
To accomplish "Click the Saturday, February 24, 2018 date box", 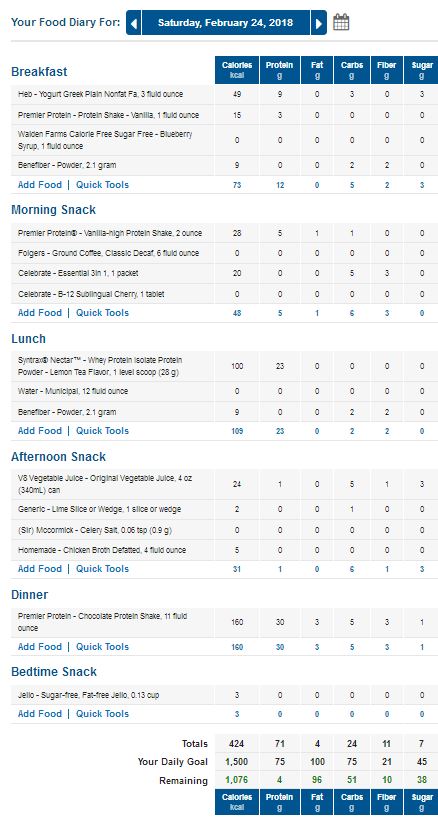I will 226,23.
